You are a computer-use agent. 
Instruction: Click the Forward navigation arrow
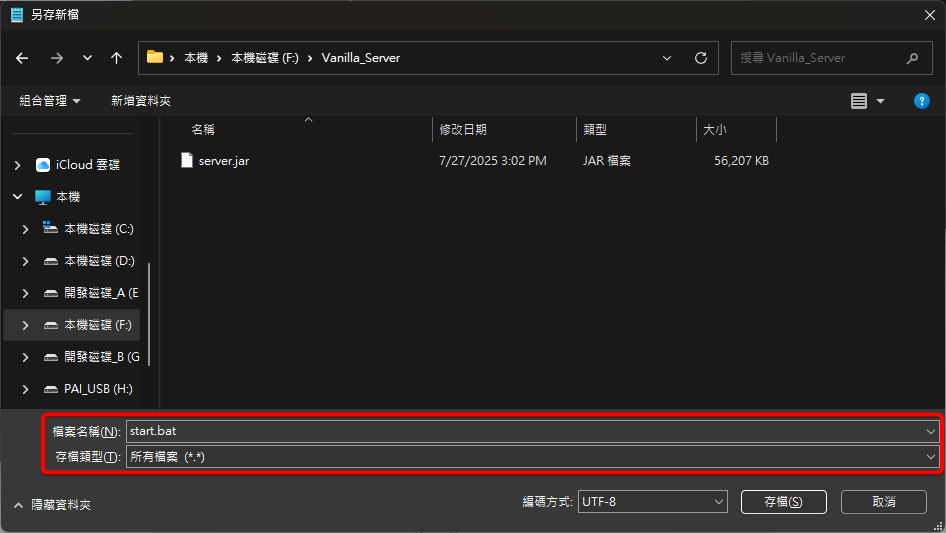point(56,58)
